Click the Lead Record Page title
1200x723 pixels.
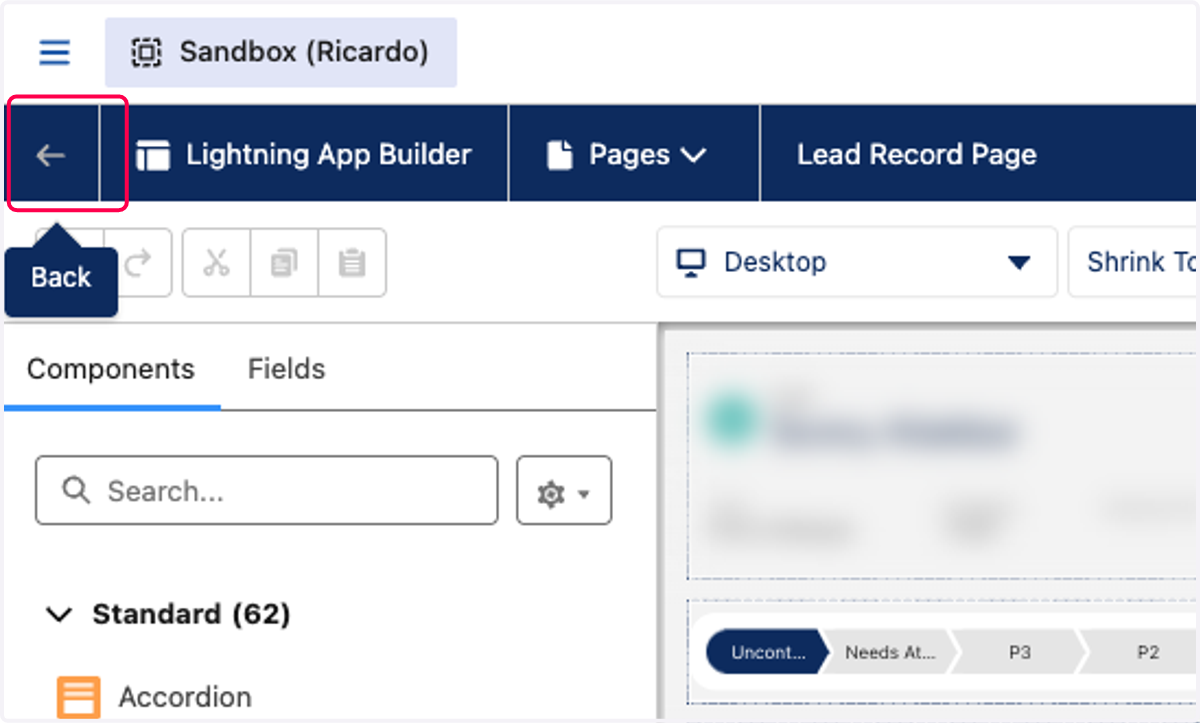point(916,155)
